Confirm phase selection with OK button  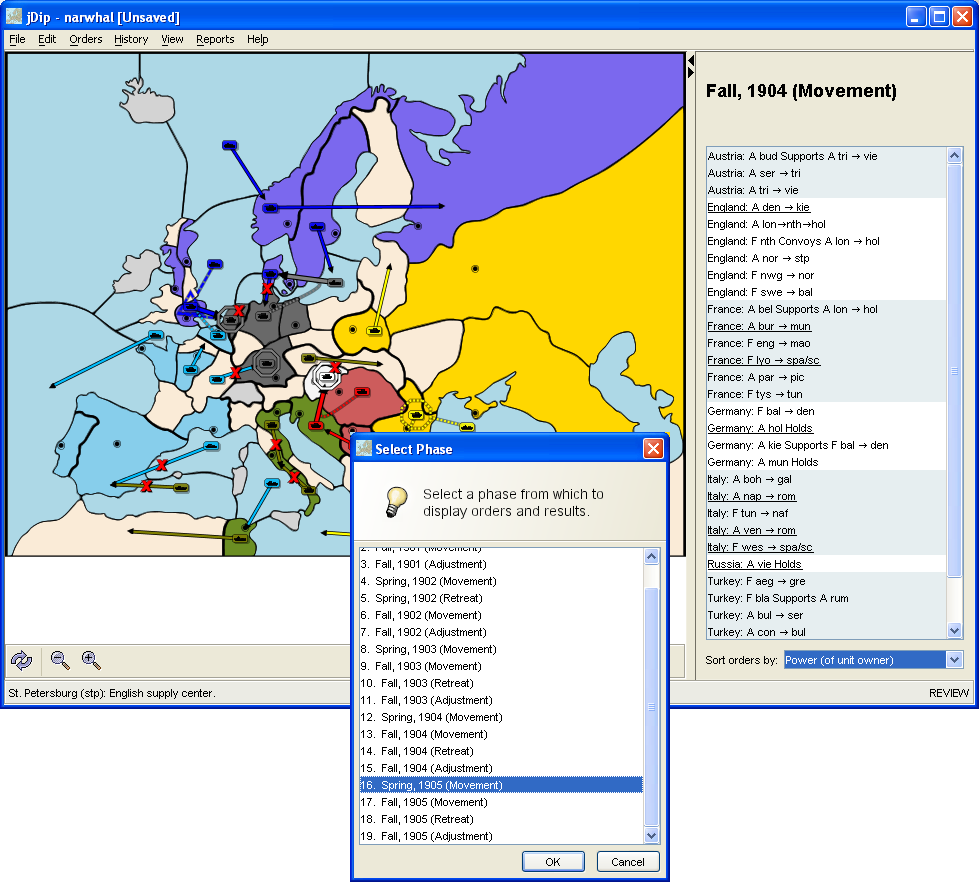[553, 862]
